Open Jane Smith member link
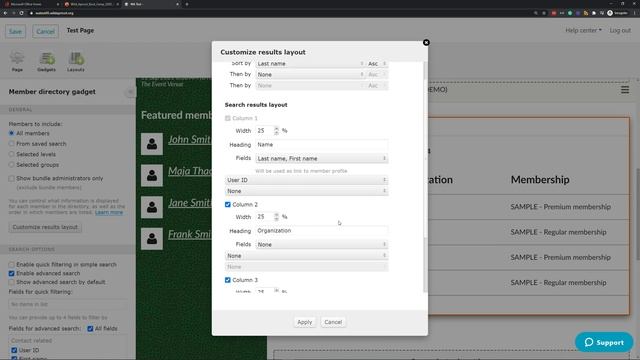Viewport: 640px width, 360px height. pos(190,202)
